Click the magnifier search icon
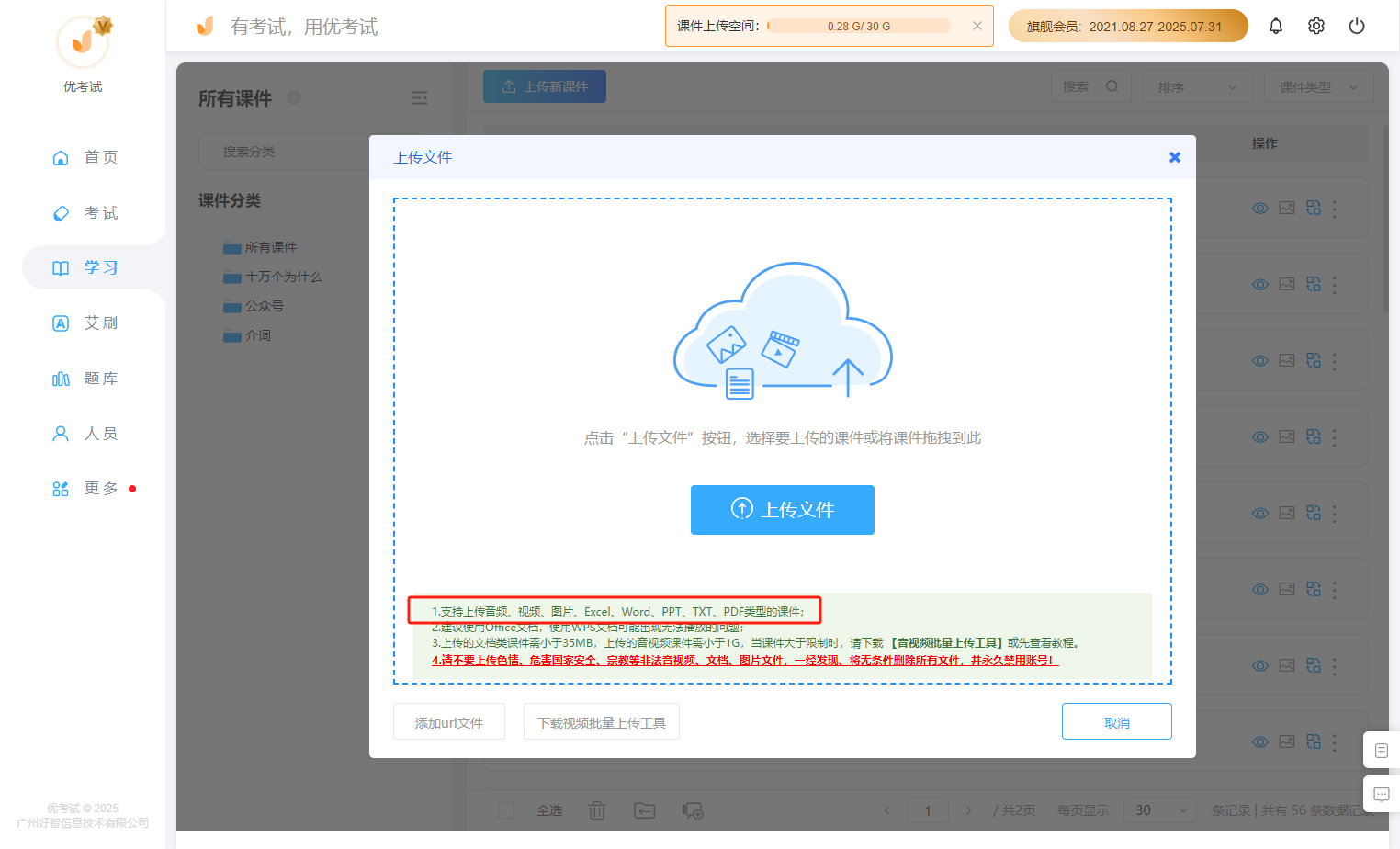The width and height of the screenshot is (1400, 849). pos(1112,86)
